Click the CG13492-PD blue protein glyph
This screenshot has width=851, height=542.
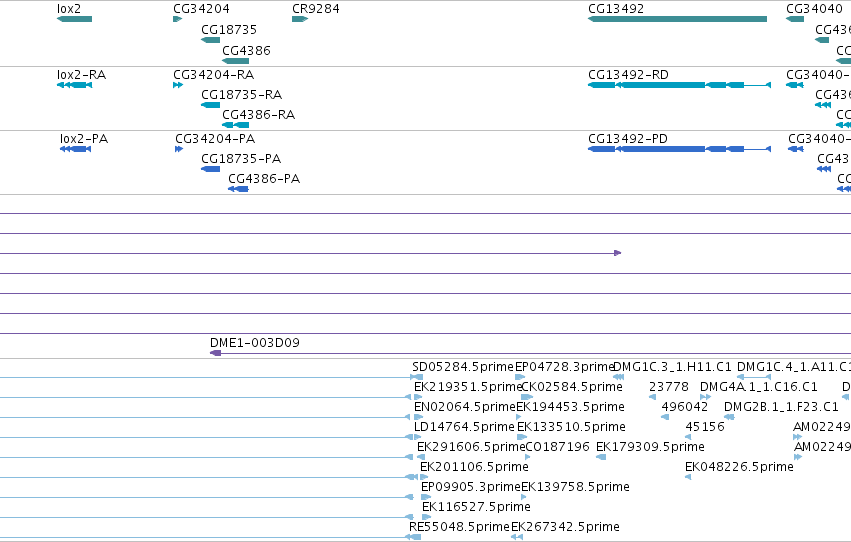tap(679, 149)
